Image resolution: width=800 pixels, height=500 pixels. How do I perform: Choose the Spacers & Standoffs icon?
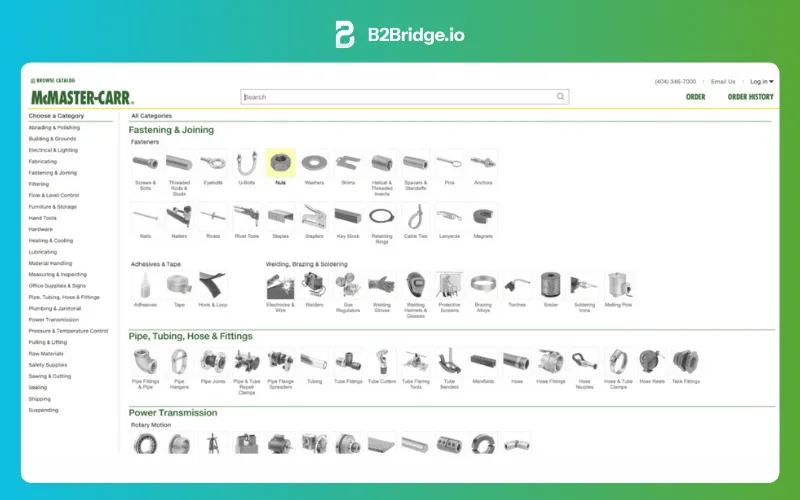point(415,163)
